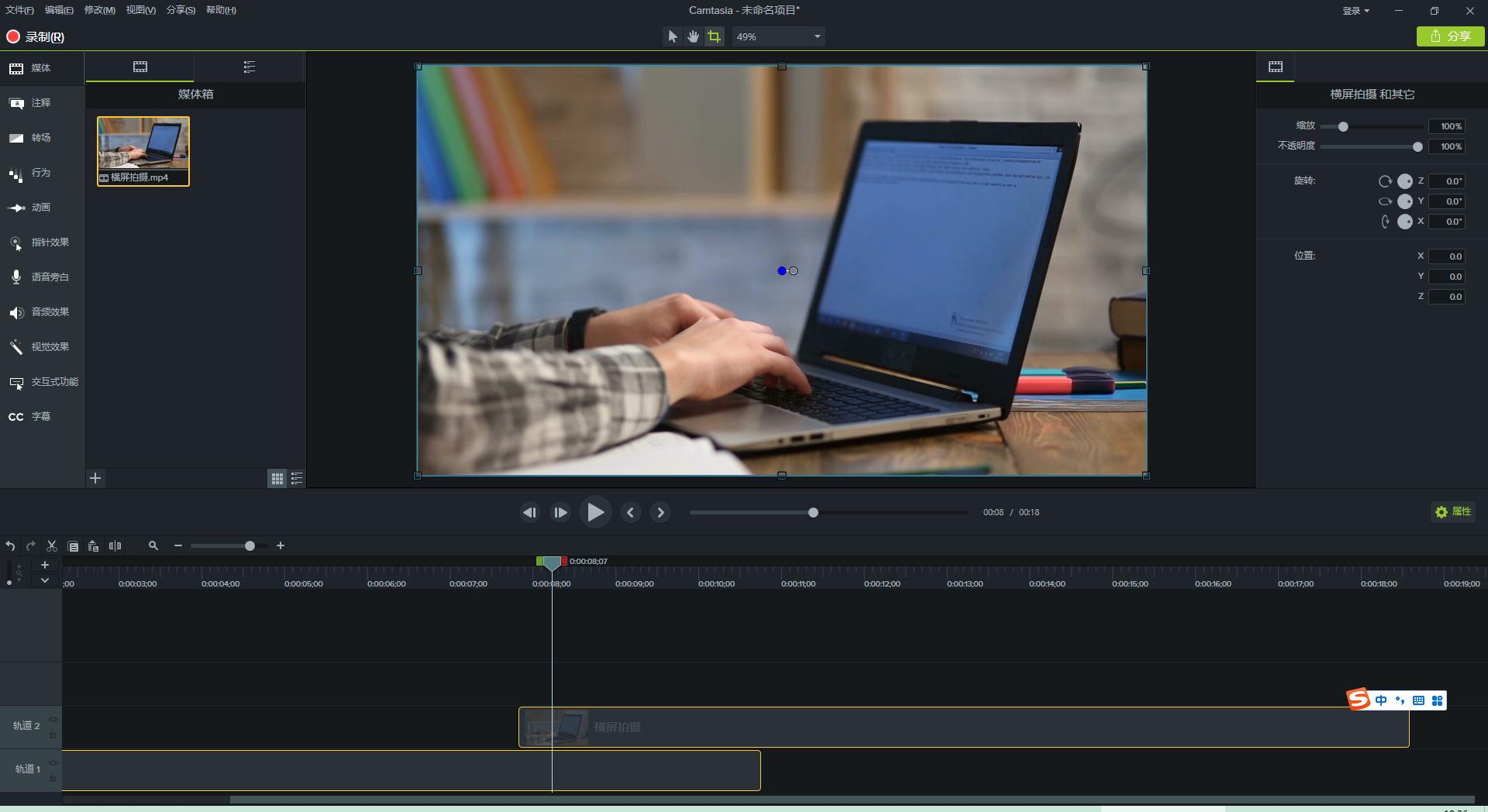Image resolution: width=1488 pixels, height=812 pixels.
Task: Select the hand pan tool
Action: 693,36
